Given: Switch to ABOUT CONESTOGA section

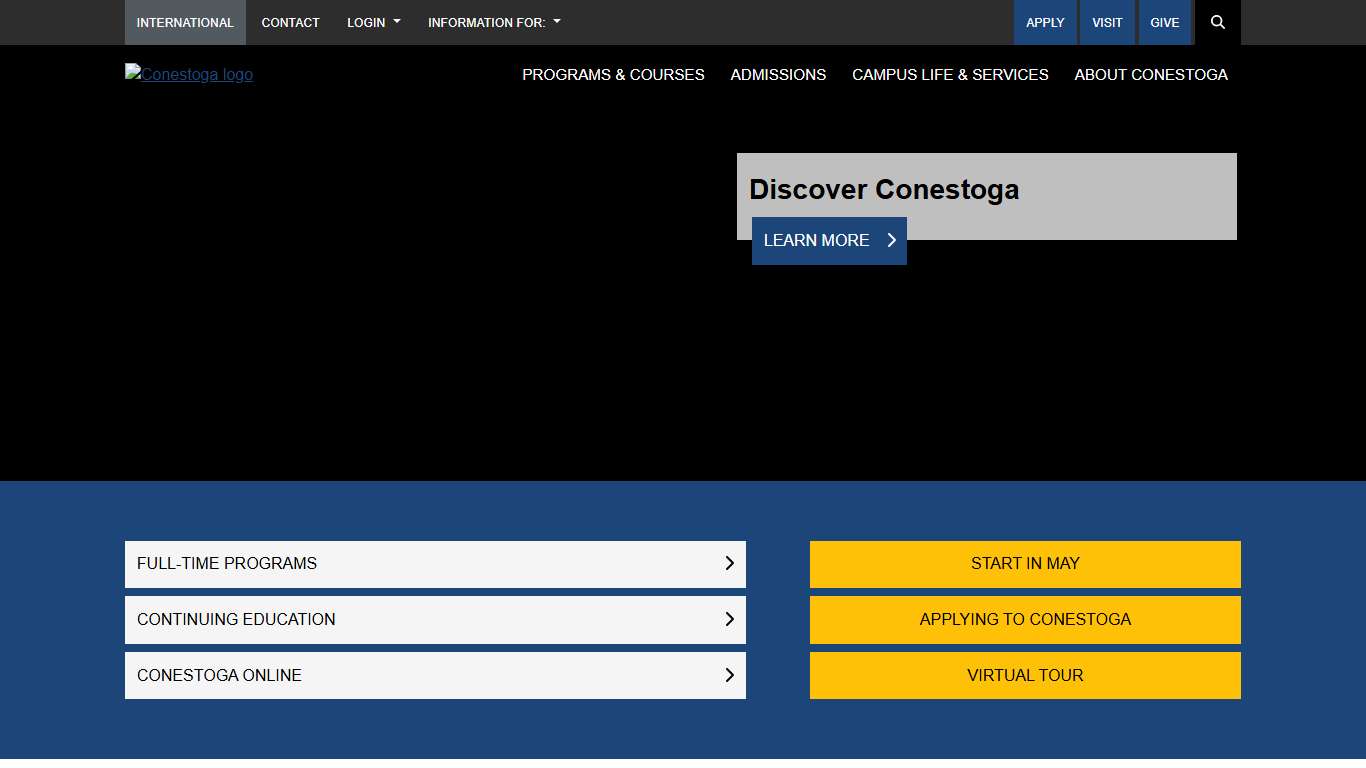Looking at the screenshot, I should (x=1150, y=75).
